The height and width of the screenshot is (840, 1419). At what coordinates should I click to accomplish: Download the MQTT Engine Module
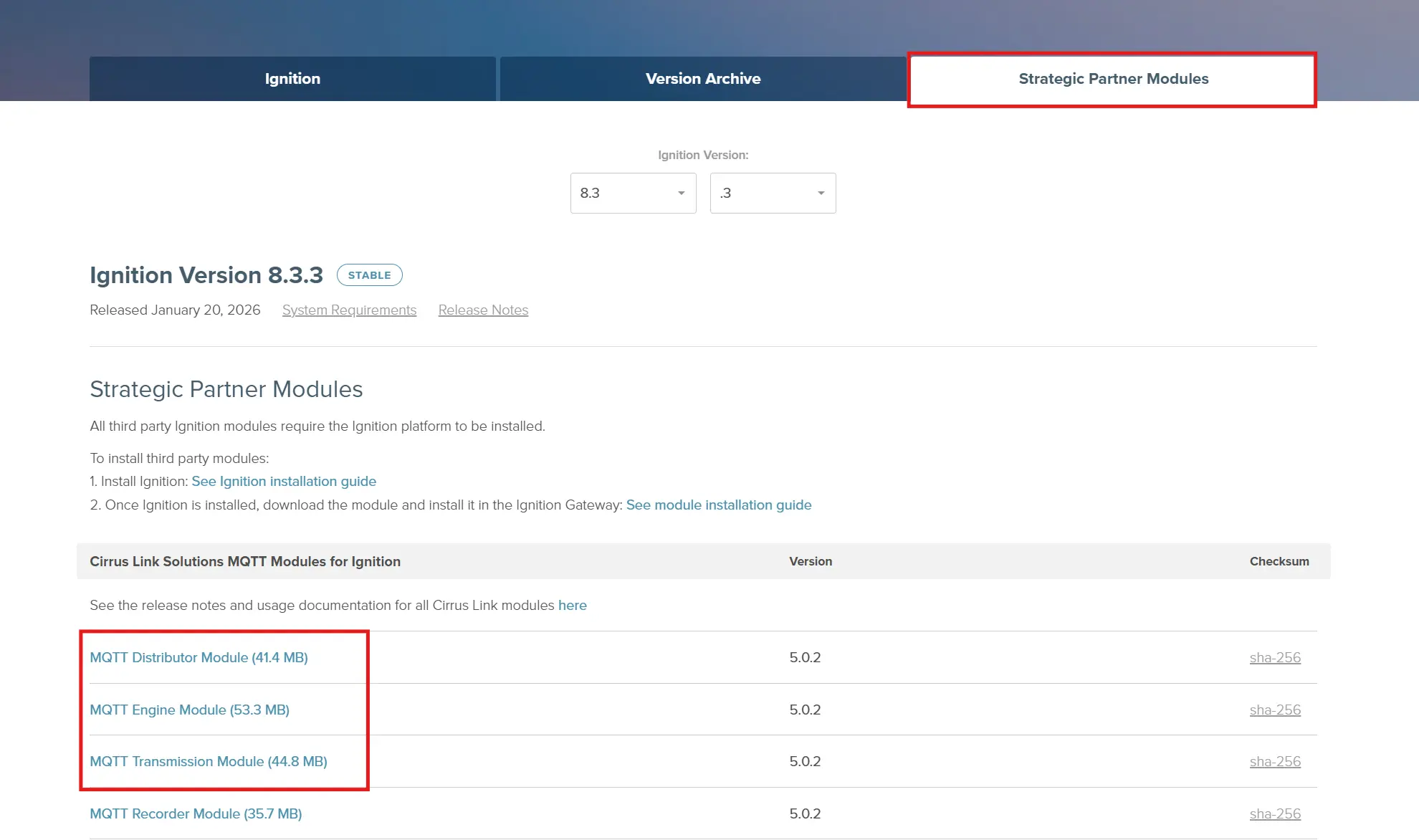(190, 710)
